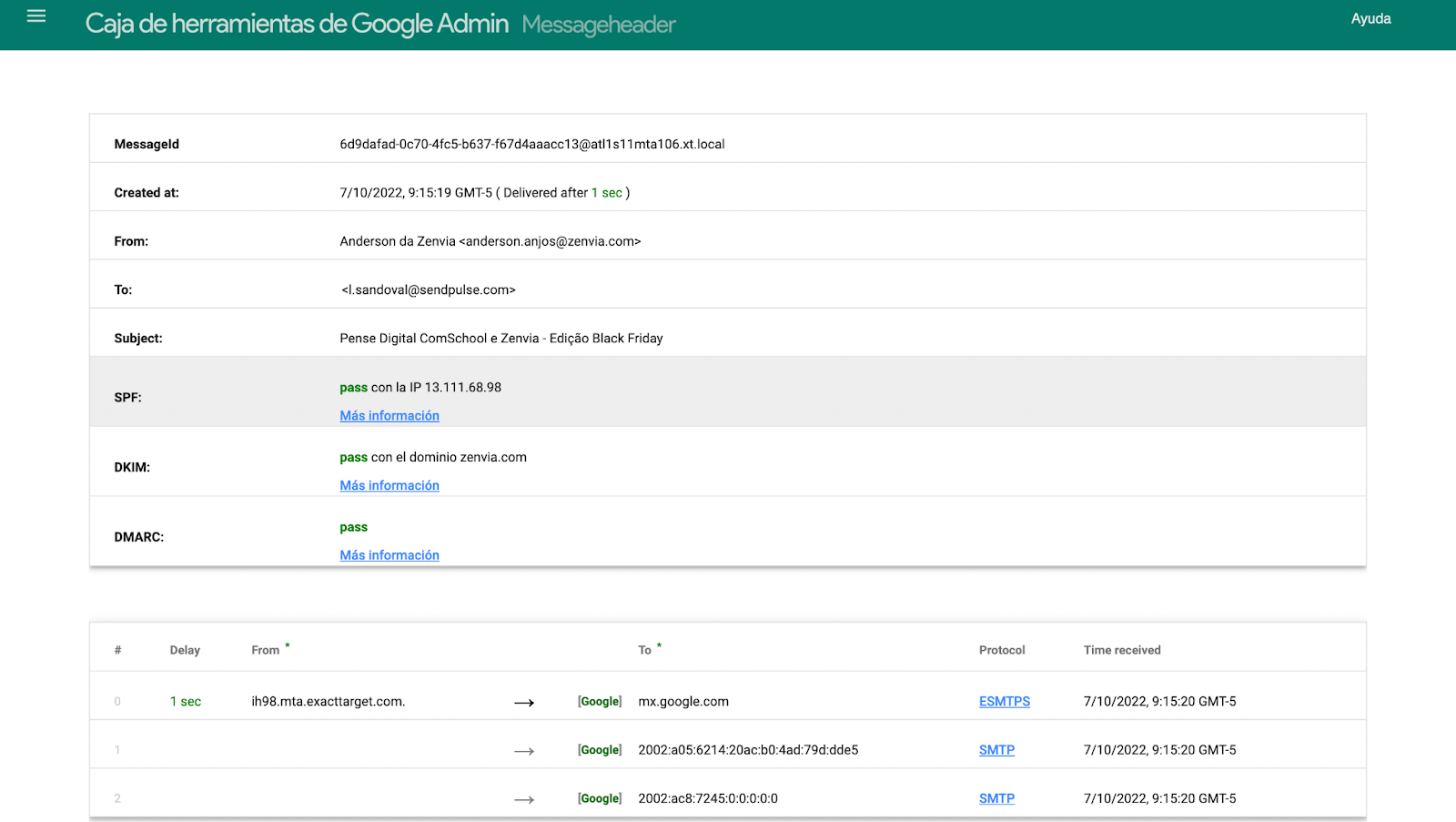Open Más información link under SPF

389,416
